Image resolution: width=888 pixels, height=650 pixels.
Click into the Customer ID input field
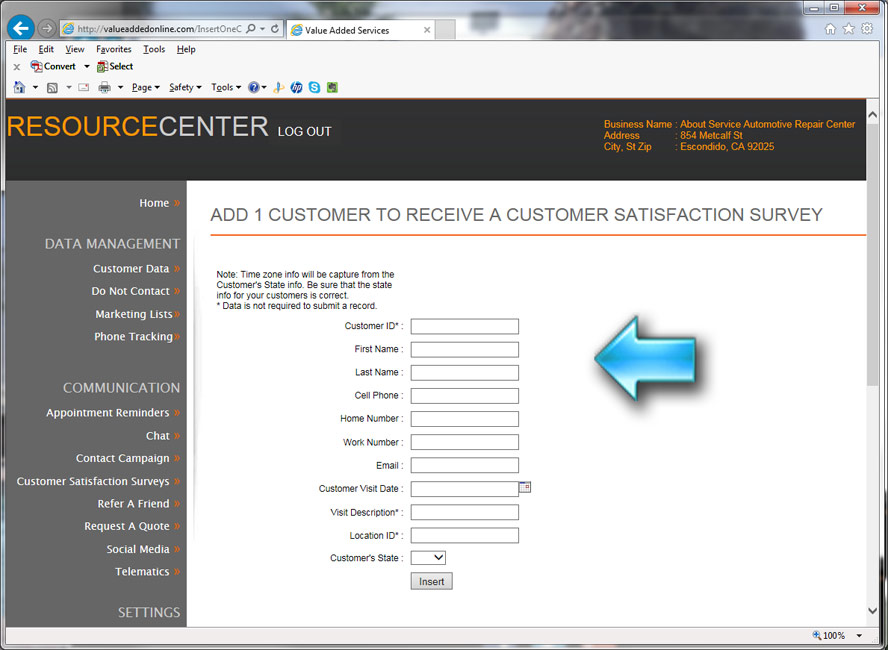pyautogui.click(x=464, y=326)
